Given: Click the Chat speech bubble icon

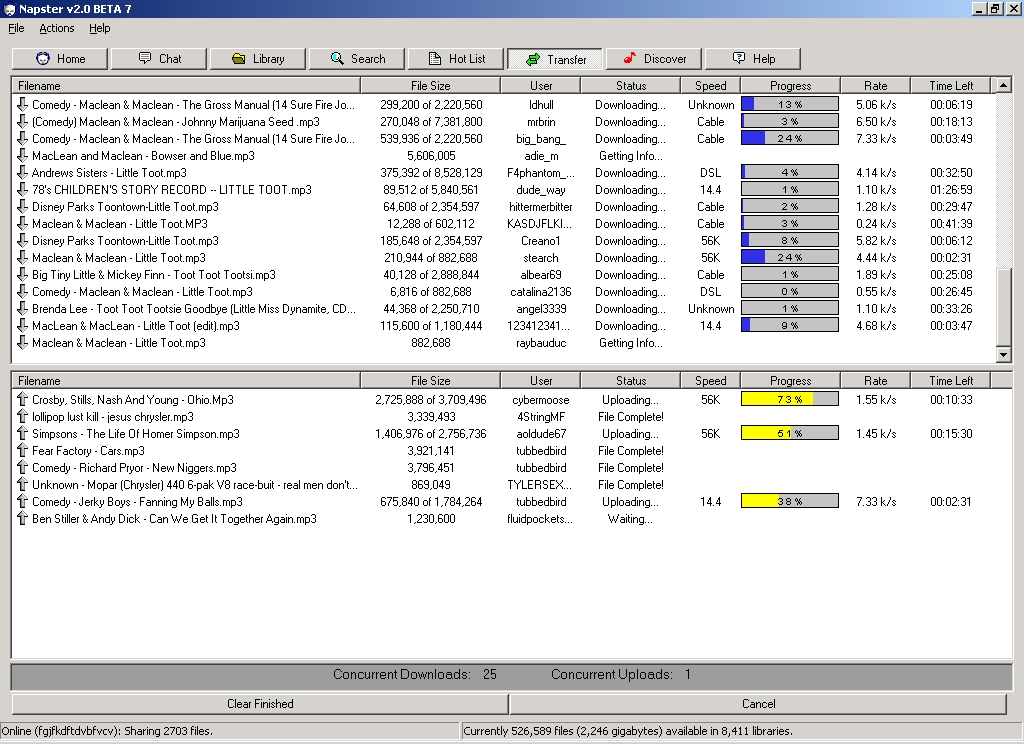Looking at the screenshot, I should 145,59.
